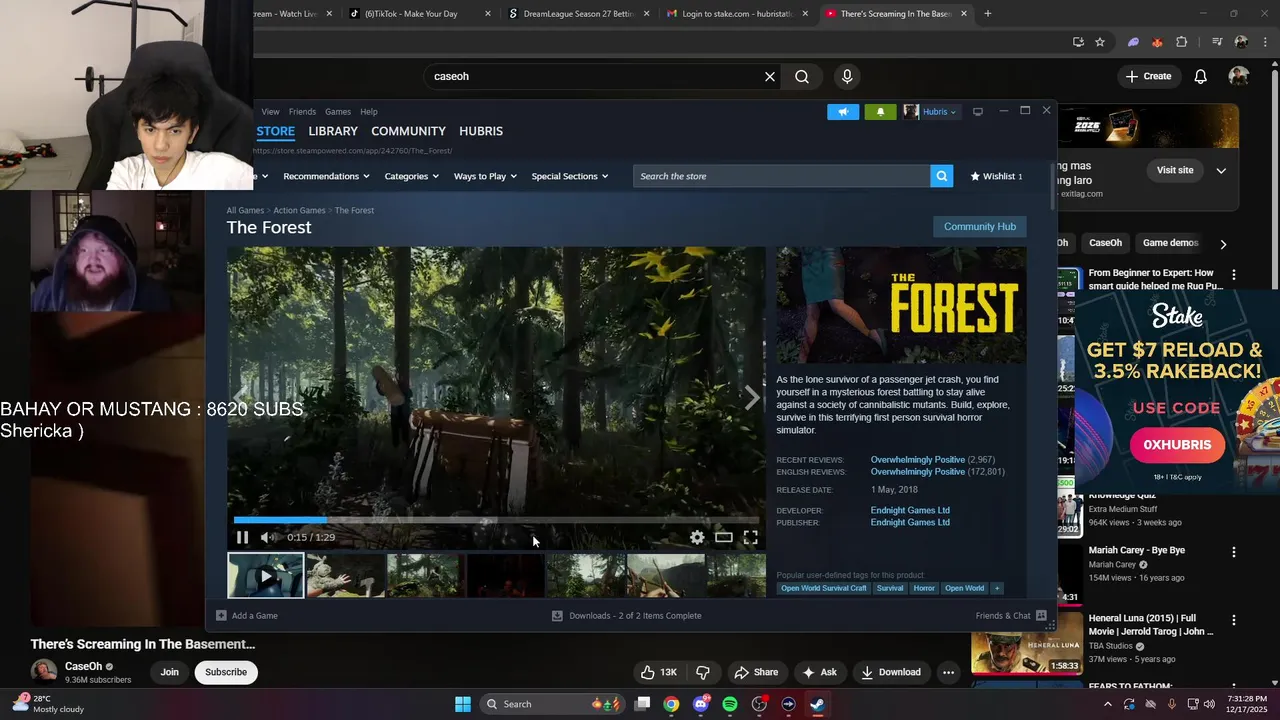
Task: Switch to Steam LIBRARY tab
Action: 333,131
